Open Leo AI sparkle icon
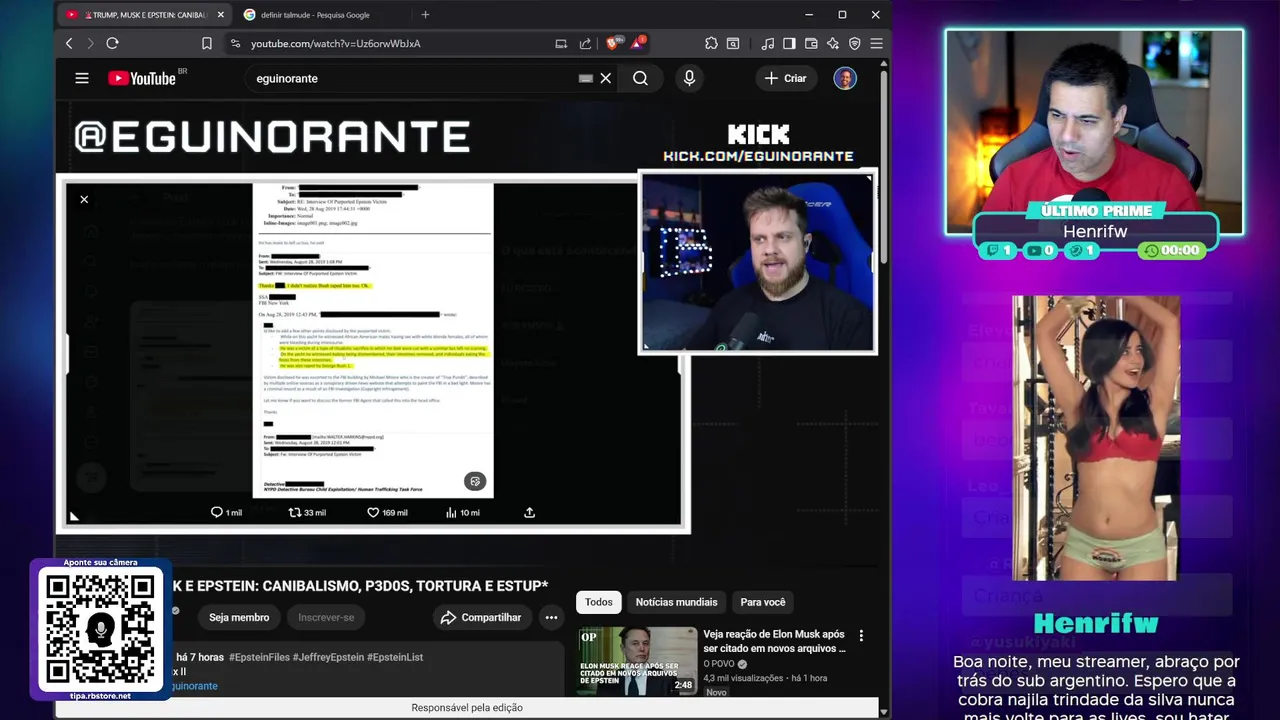 pos(832,43)
